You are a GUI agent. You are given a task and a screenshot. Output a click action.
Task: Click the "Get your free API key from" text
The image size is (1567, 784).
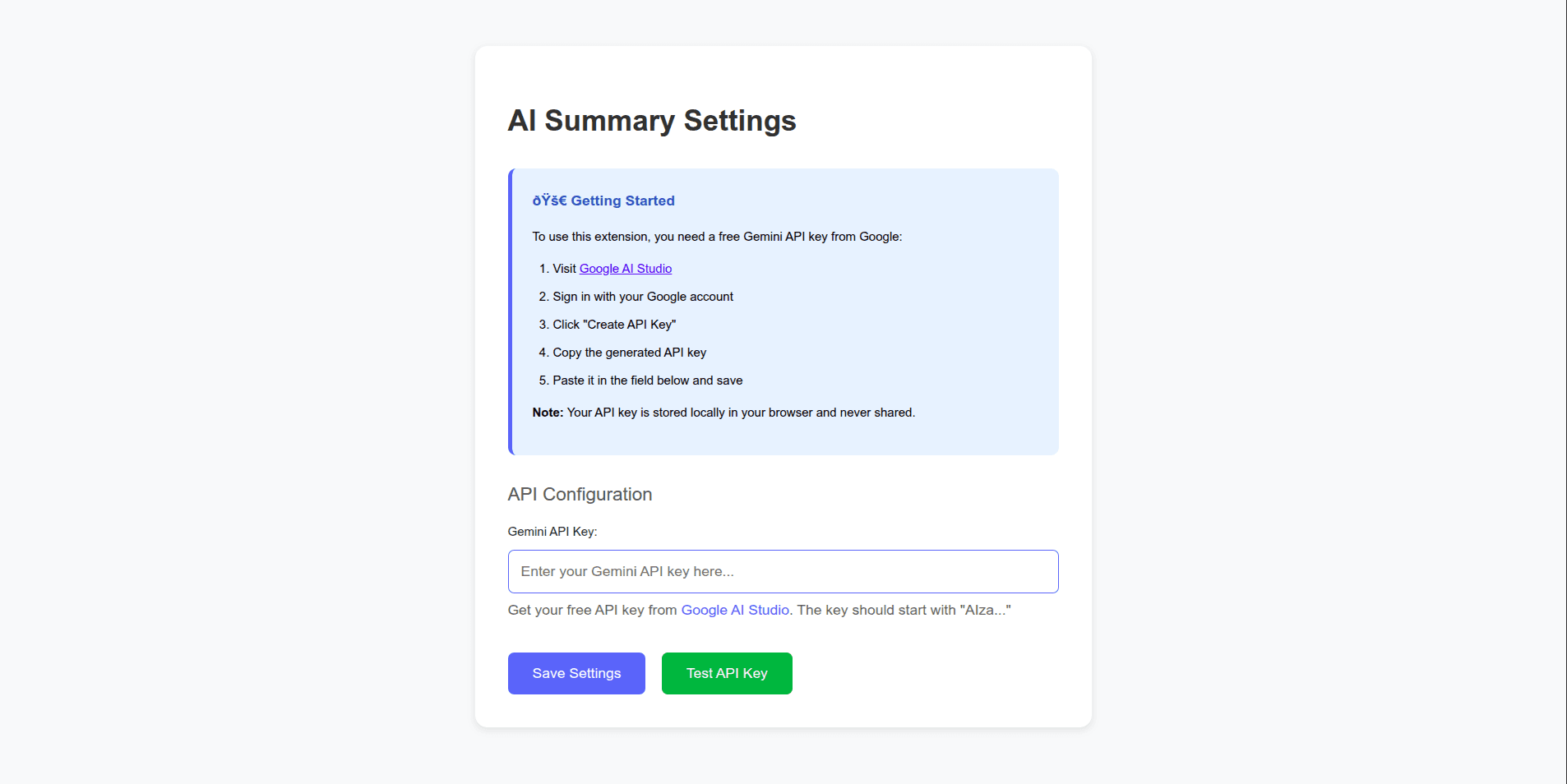click(592, 610)
